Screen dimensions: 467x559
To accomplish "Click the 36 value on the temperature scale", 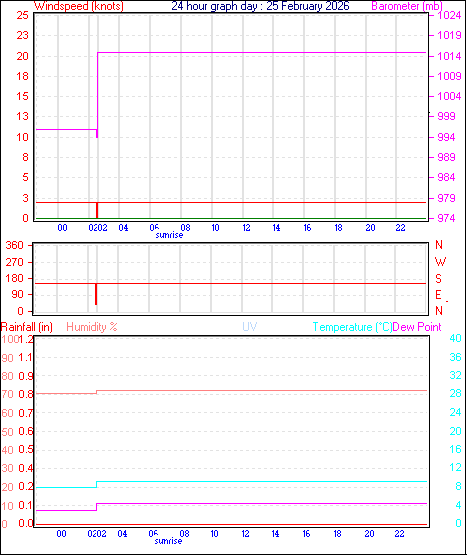I will point(456,357).
